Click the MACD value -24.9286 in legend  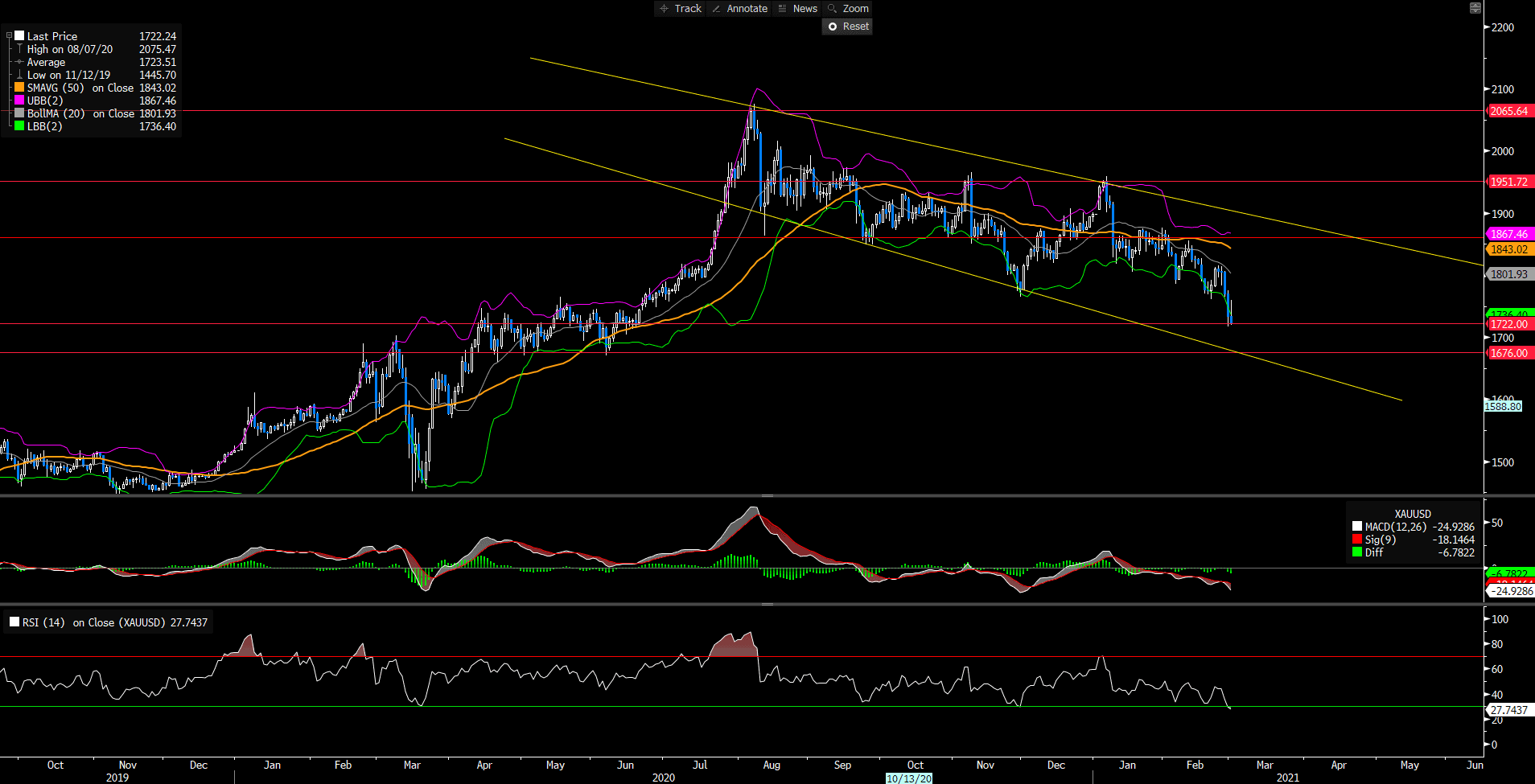[x=1454, y=527]
